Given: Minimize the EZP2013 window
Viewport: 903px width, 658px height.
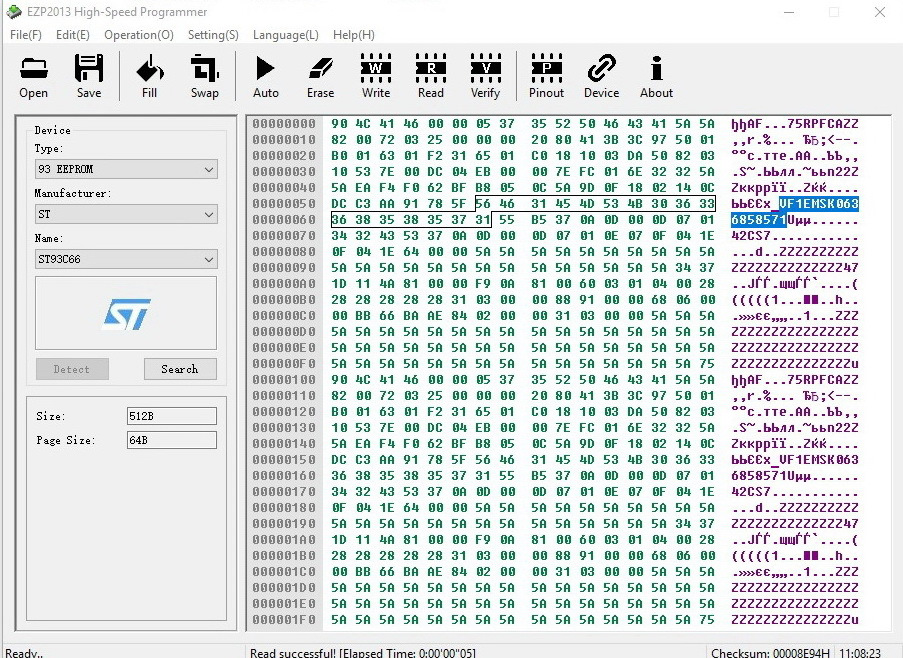Looking at the screenshot, I should (x=789, y=12).
